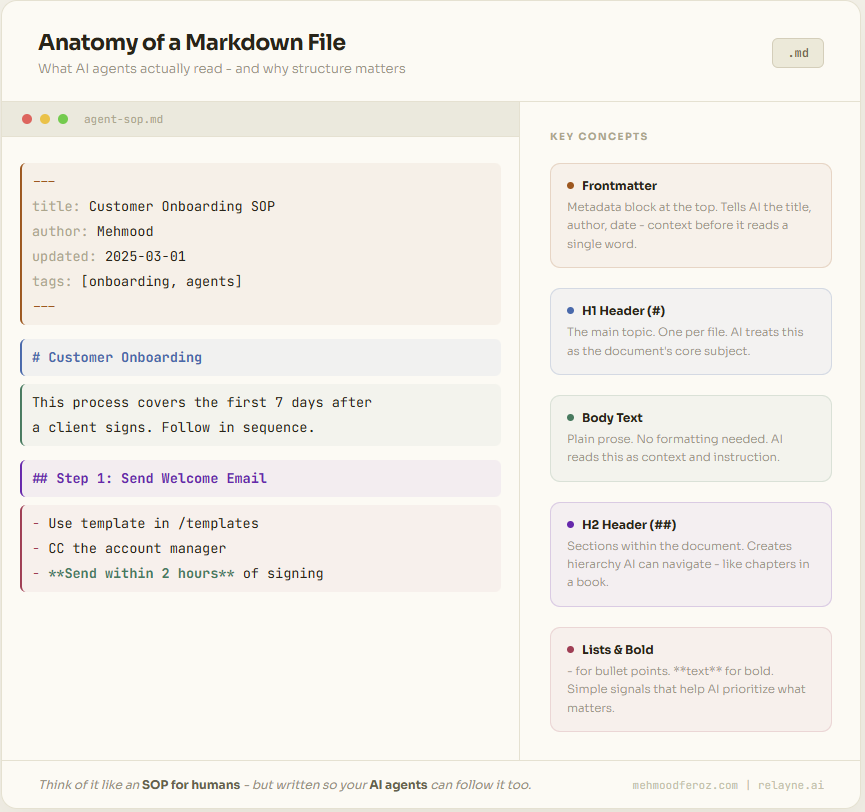865x812 pixels.
Task: Click the blue dot beside H1 Header
Action: [570, 311]
